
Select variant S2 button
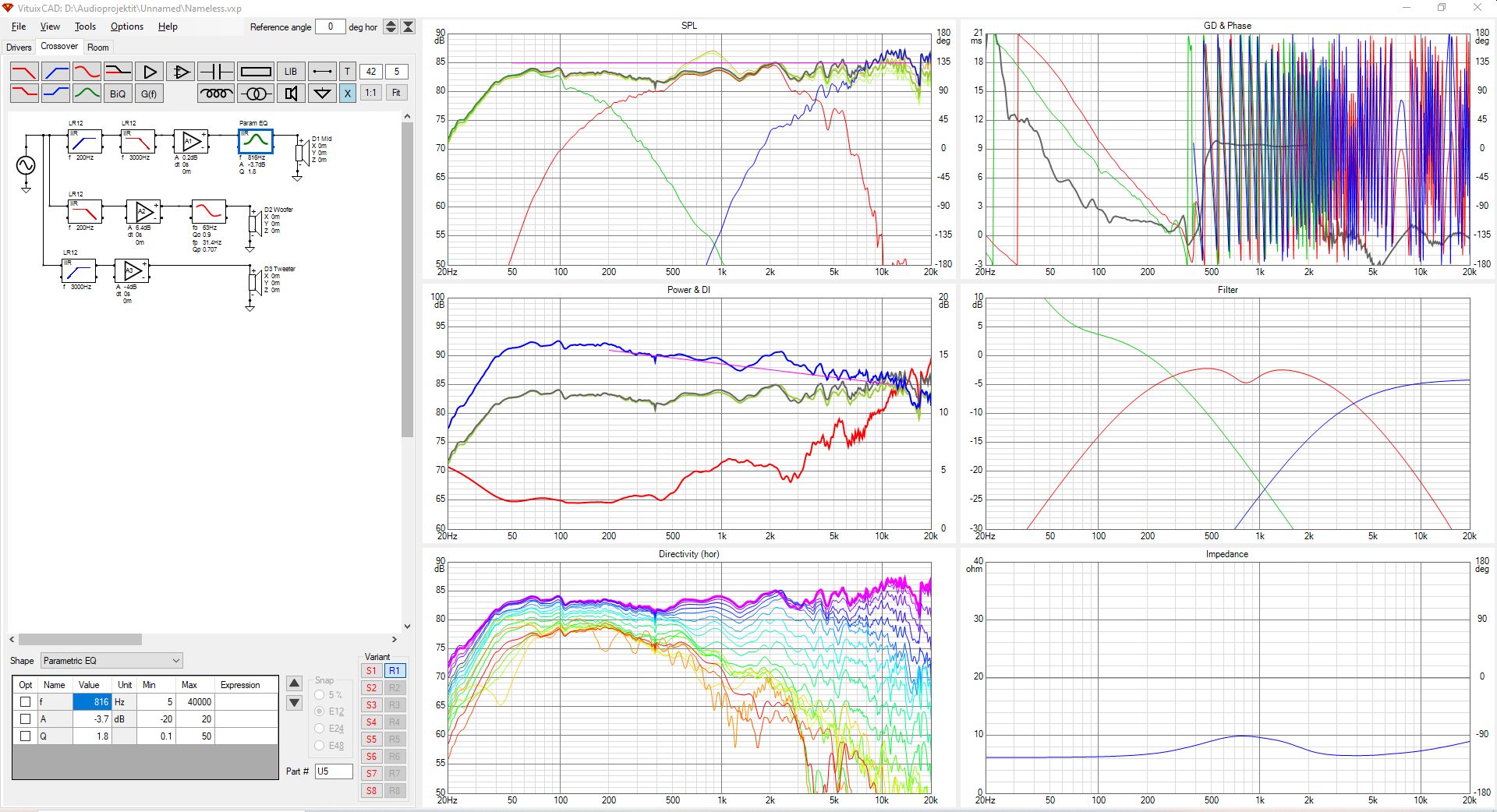[x=372, y=688]
